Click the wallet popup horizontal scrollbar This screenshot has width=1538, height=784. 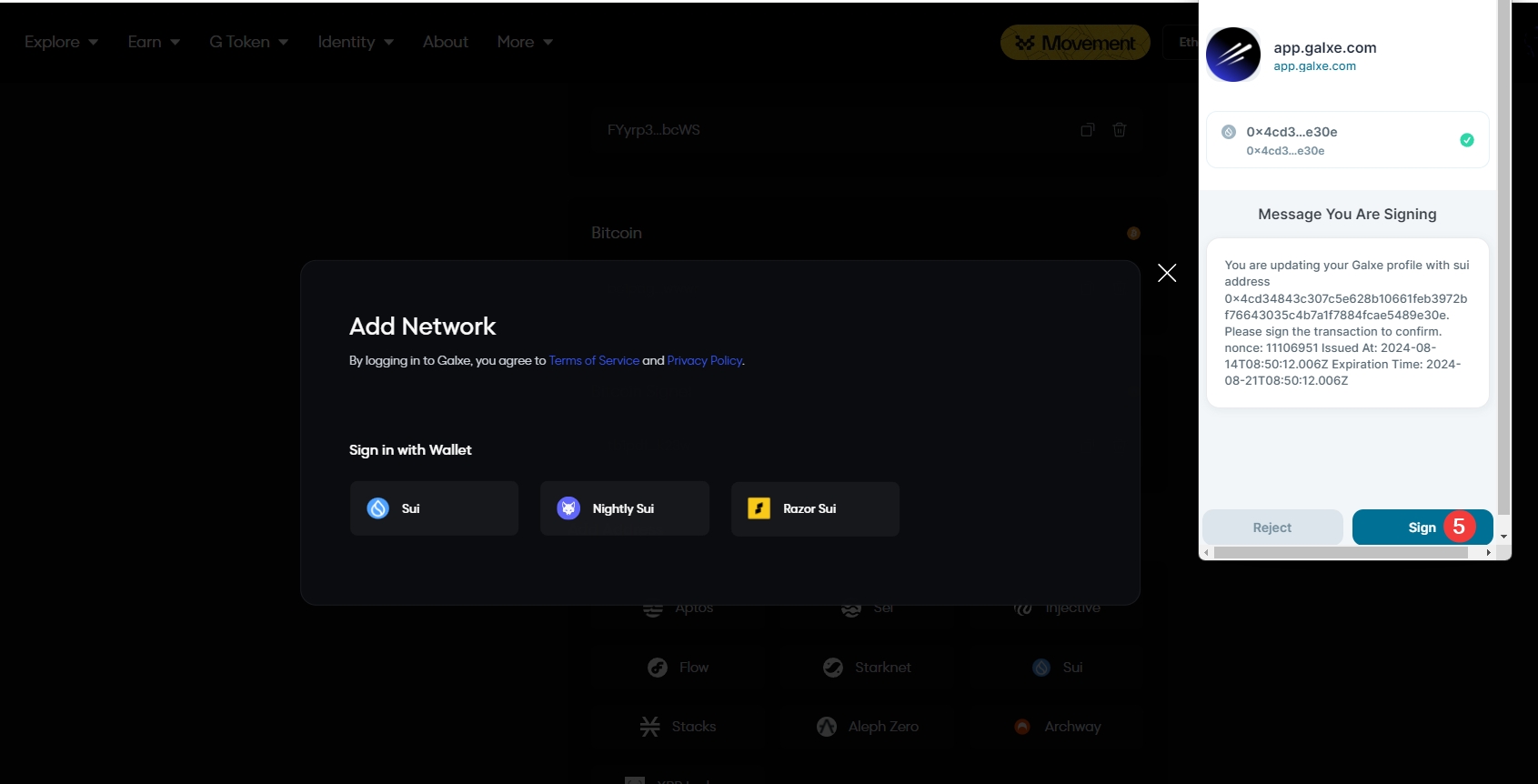pyautogui.click(x=1341, y=552)
